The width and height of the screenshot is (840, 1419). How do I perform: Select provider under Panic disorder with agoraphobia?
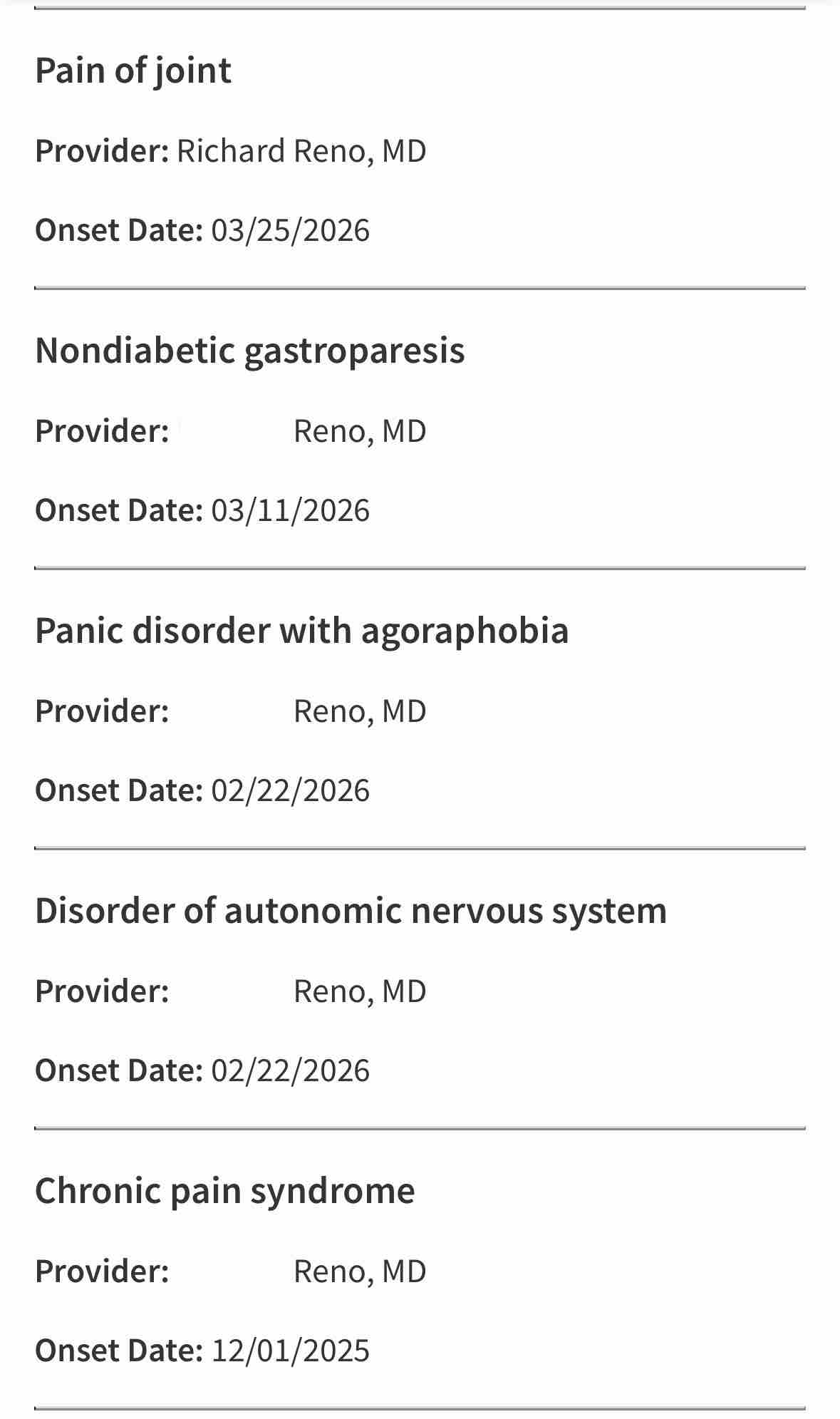pos(360,711)
